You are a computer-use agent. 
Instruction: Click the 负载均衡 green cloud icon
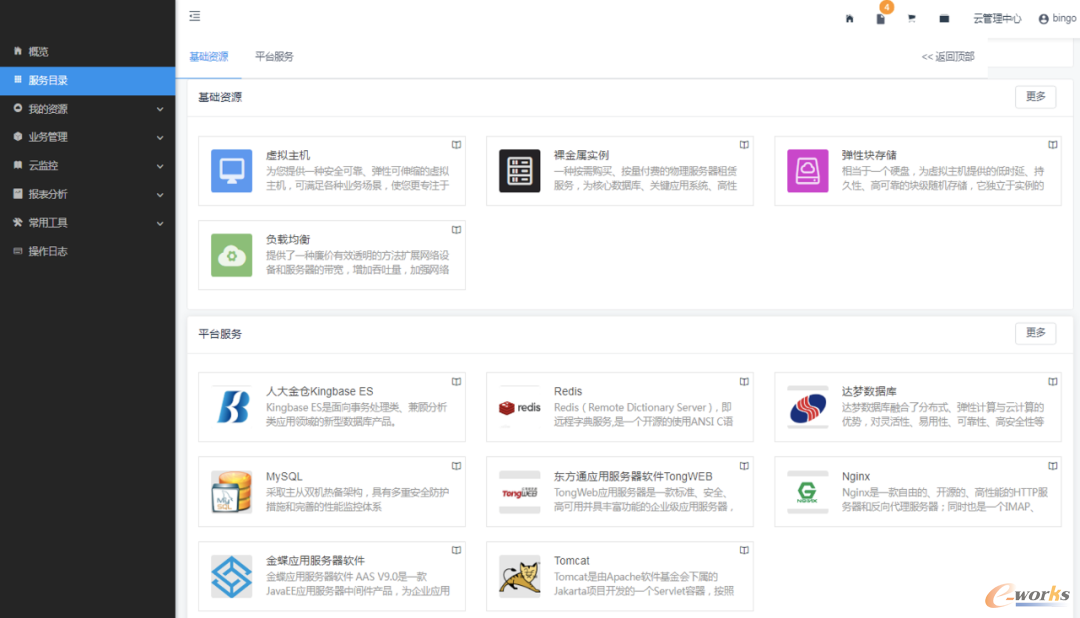[231, 255]
